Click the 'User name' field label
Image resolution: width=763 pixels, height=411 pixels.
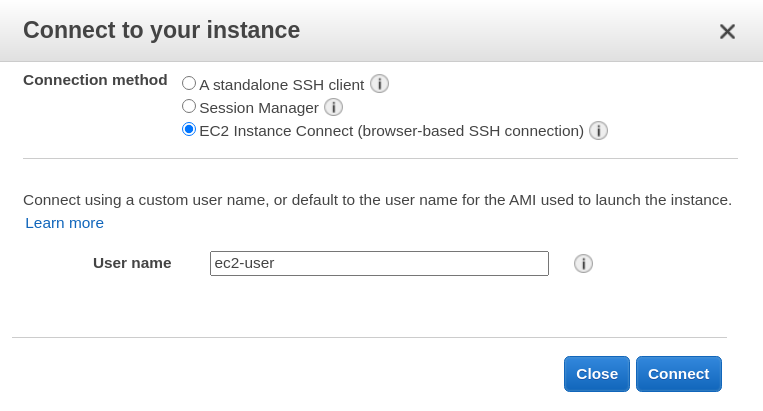(x=132, y=263)
